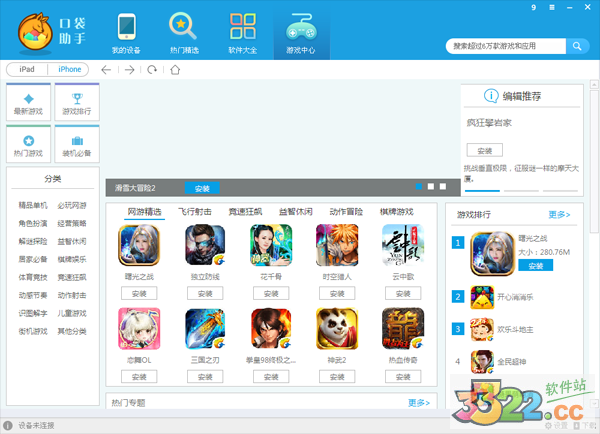Open 云中歌 game icon
600x434 pixels.
click(403, 245)
